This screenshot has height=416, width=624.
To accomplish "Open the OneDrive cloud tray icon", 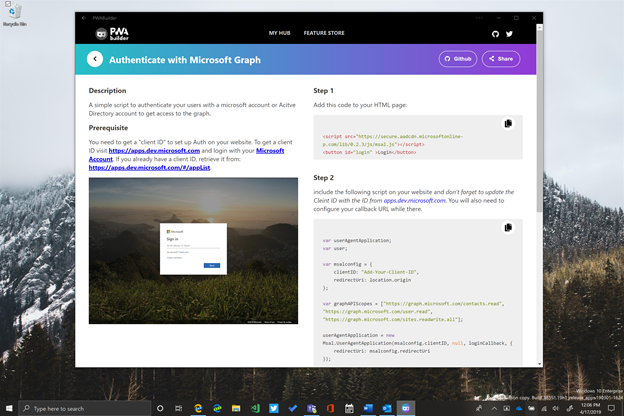I will [519, 408].
